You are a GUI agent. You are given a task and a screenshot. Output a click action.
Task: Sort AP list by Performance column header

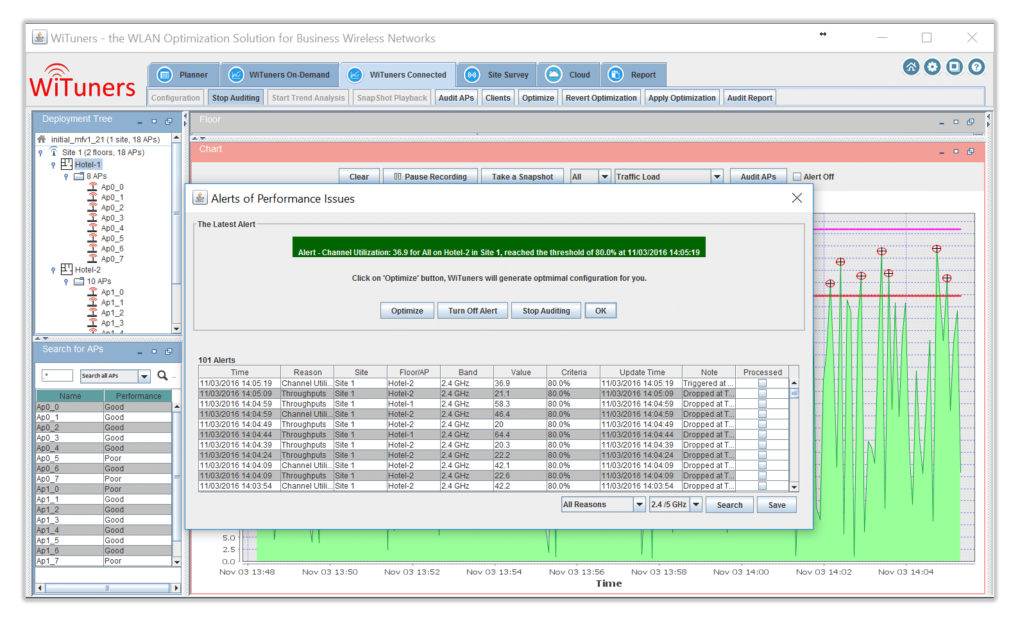(138, 396)
